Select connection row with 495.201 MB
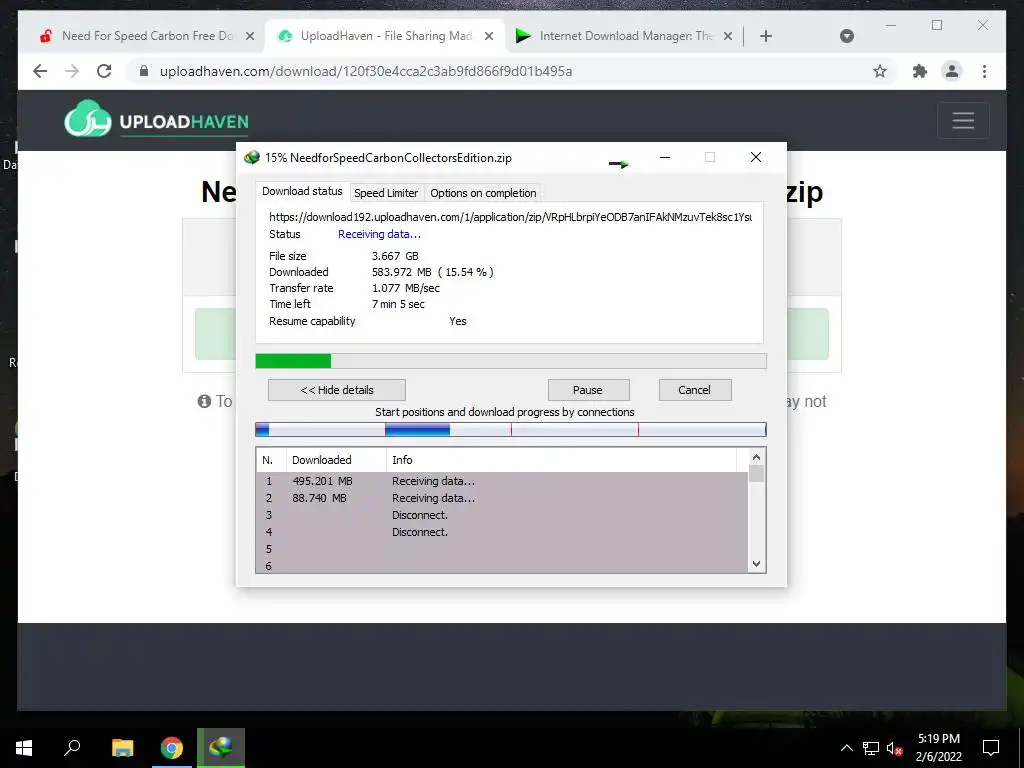 (502, 481)
